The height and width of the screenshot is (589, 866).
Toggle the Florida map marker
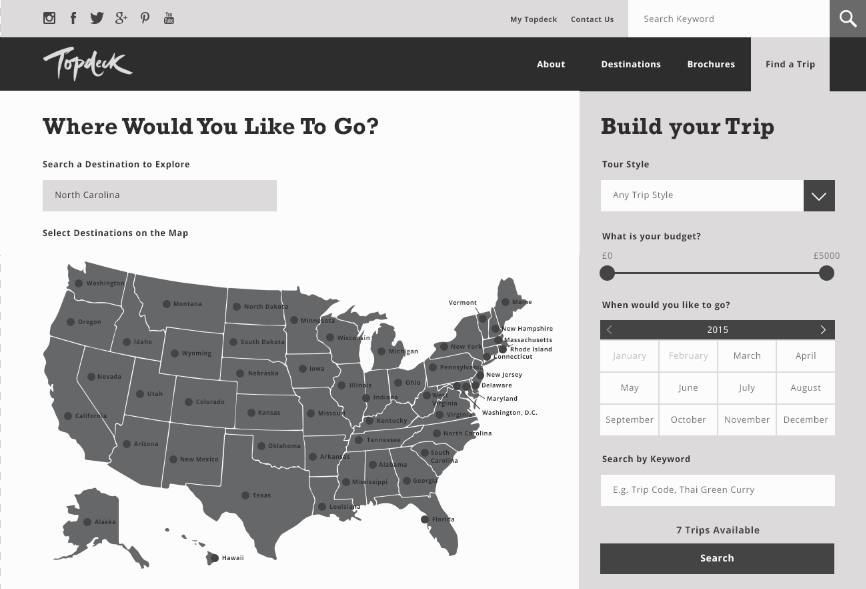425,519
